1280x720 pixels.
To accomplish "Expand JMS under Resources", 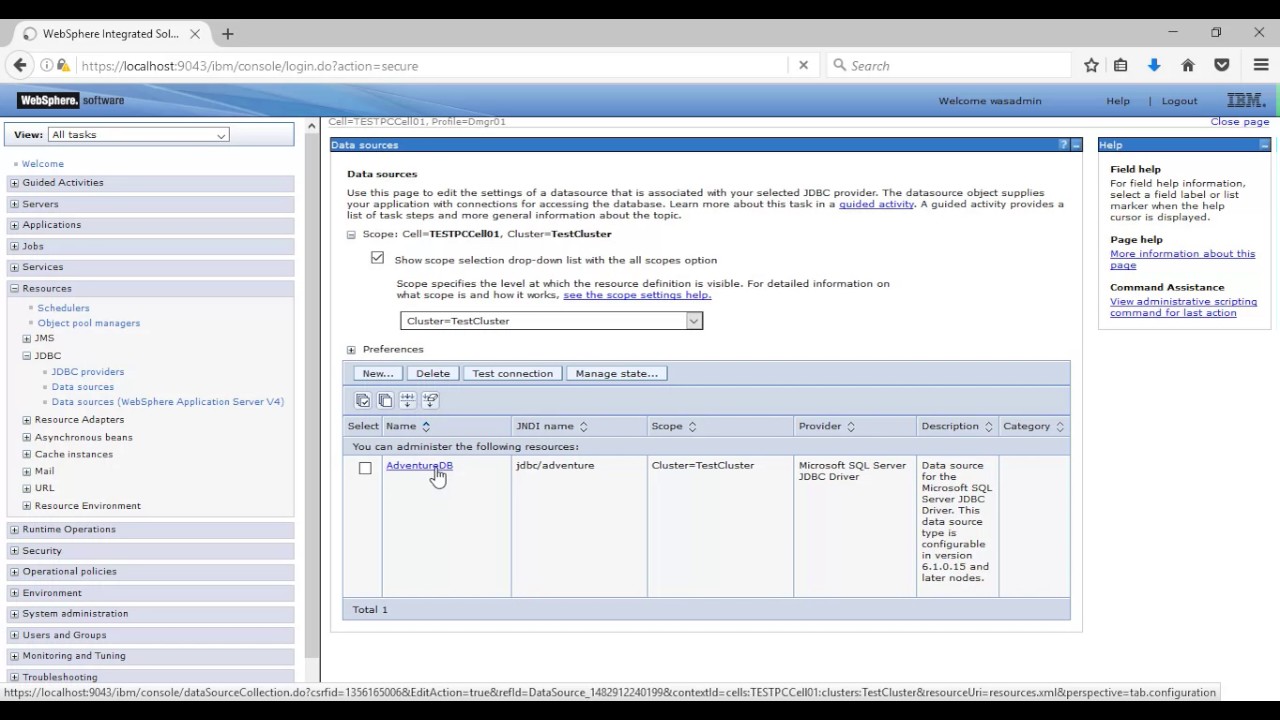I will (x=27, y=339).
